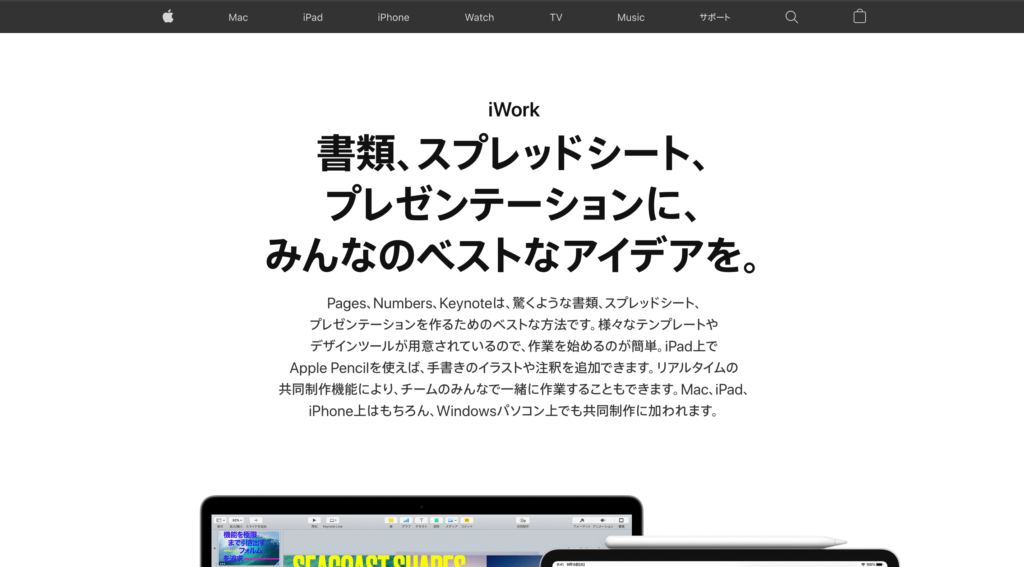
Task: Click paragraph line starting iPhone上はもちろん
Action: pyautogui.click(x=513, y=411)
